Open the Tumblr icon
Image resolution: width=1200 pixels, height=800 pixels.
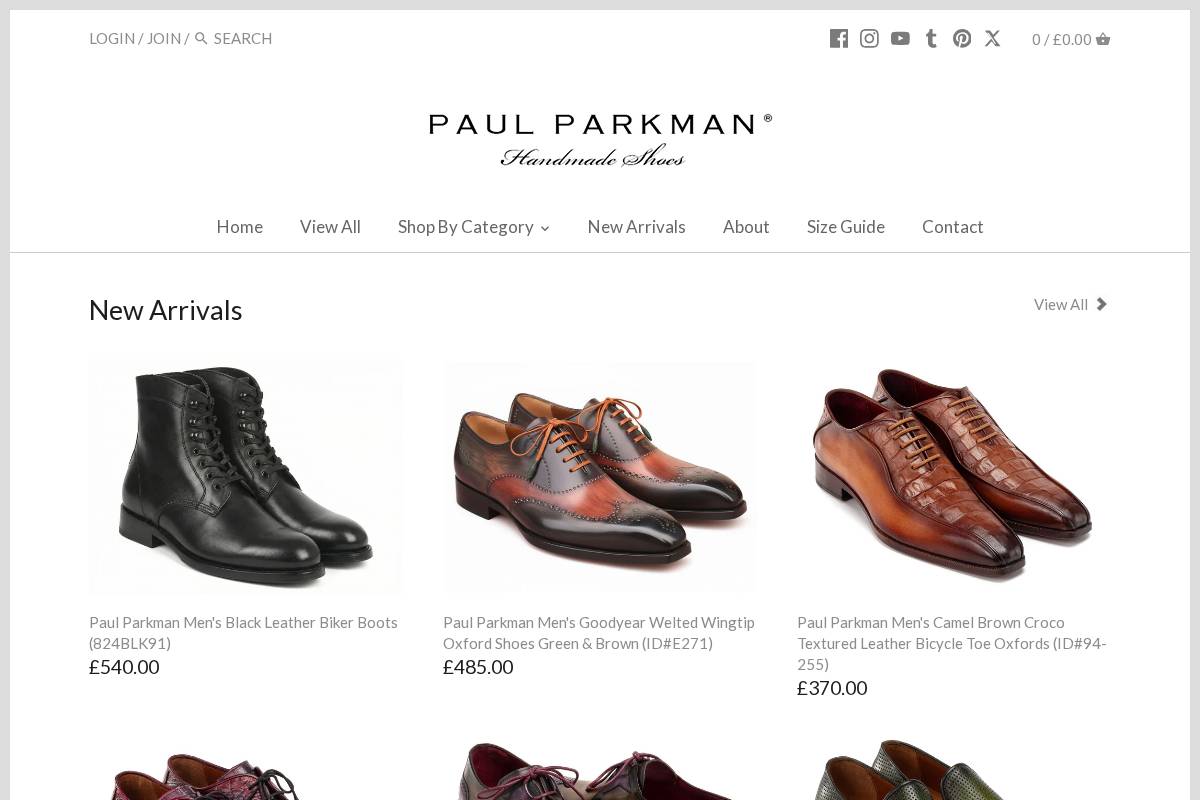point(931,38)
